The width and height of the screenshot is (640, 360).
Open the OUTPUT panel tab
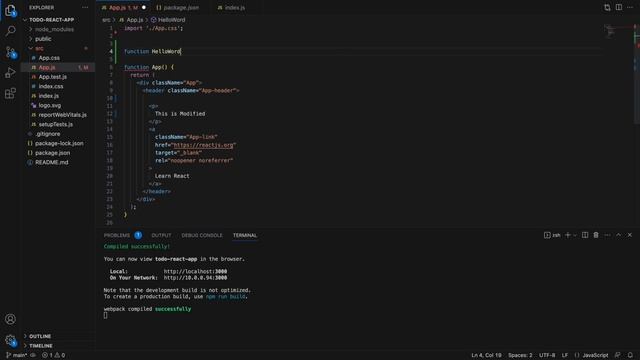[161, 235]
